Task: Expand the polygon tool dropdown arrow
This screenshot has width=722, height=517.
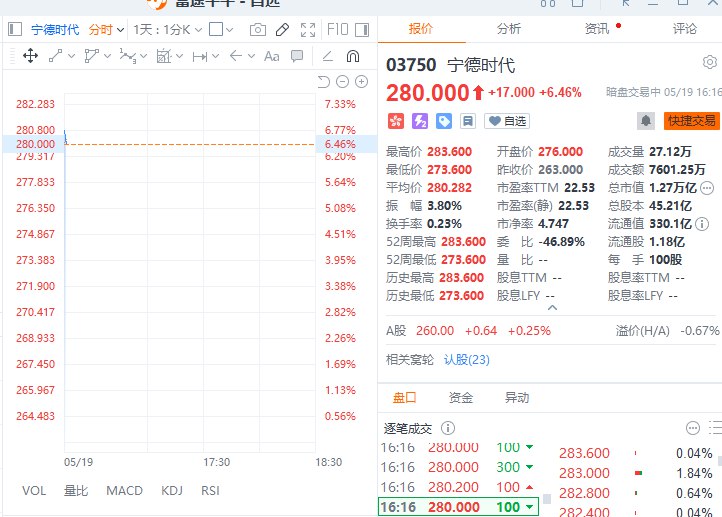Action: pos(107,56)
